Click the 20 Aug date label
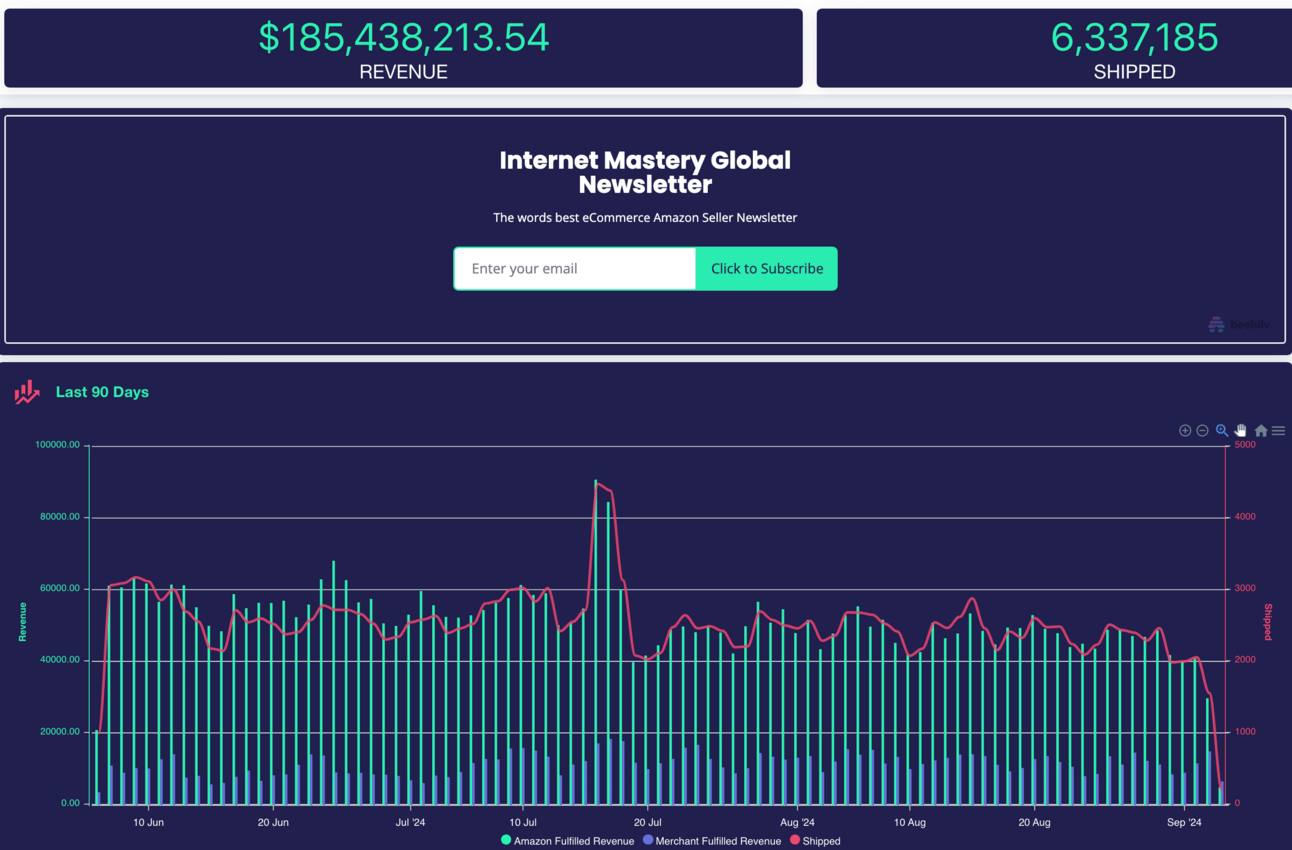This screenshot has width=1292, height=850. pos(1034,823)
